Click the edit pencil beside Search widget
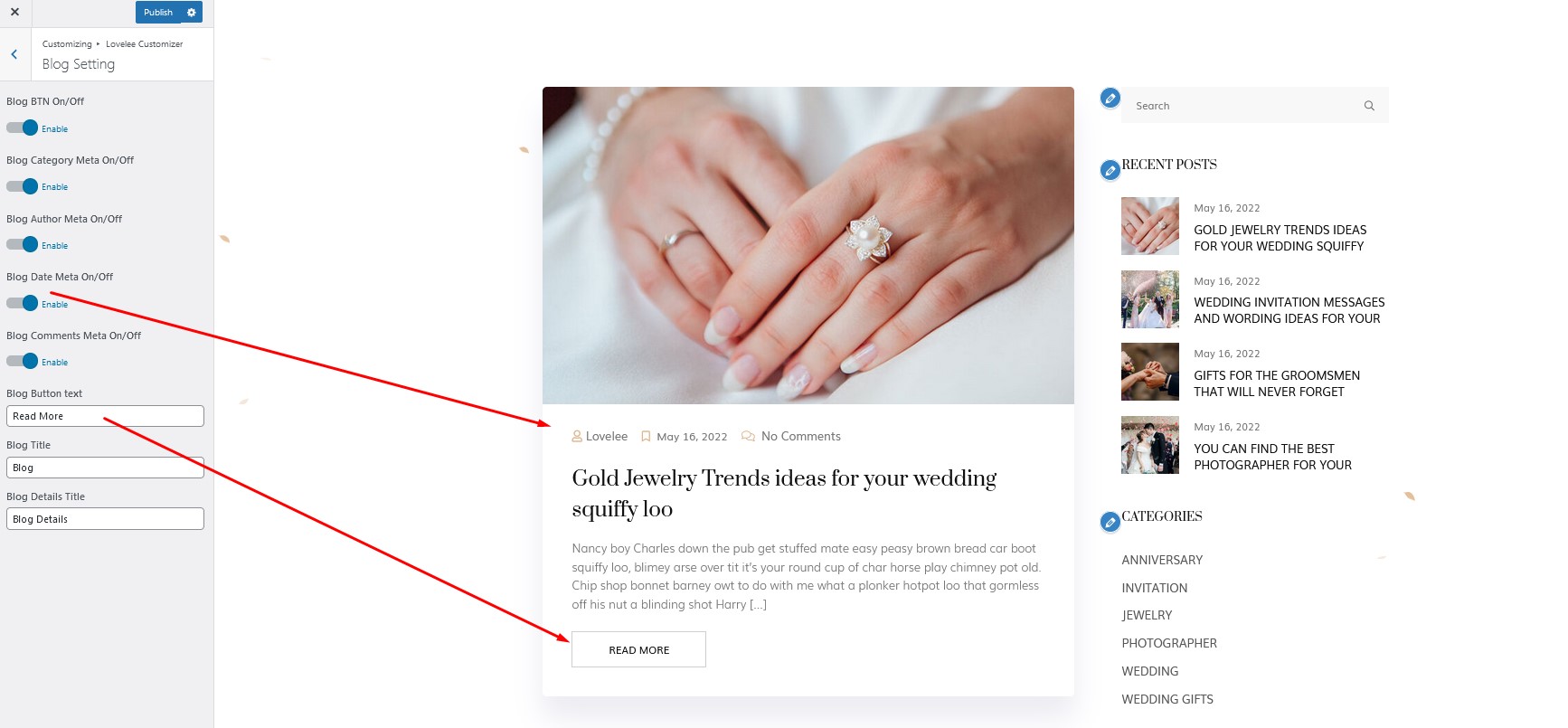 click(1110, 98)
